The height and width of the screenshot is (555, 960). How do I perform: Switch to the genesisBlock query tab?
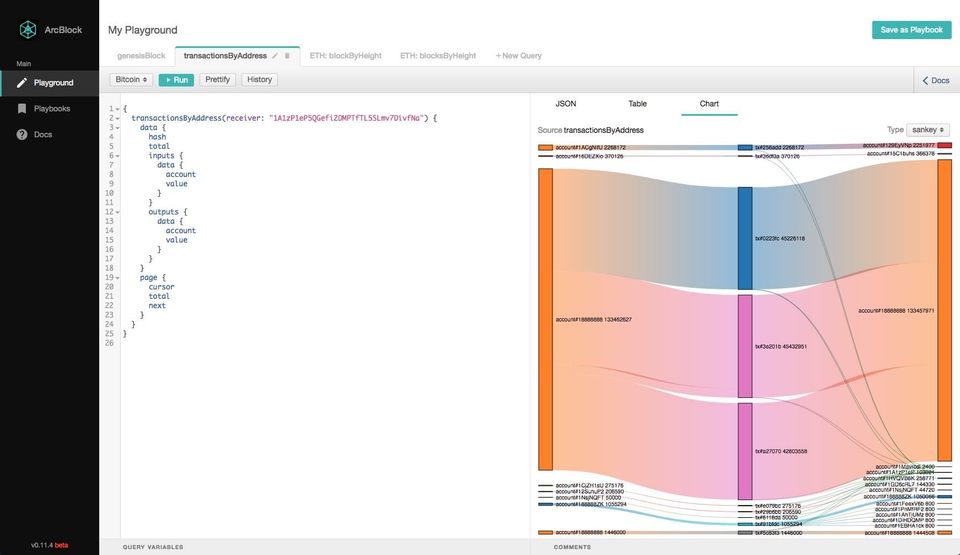click(x=140, y=56)
